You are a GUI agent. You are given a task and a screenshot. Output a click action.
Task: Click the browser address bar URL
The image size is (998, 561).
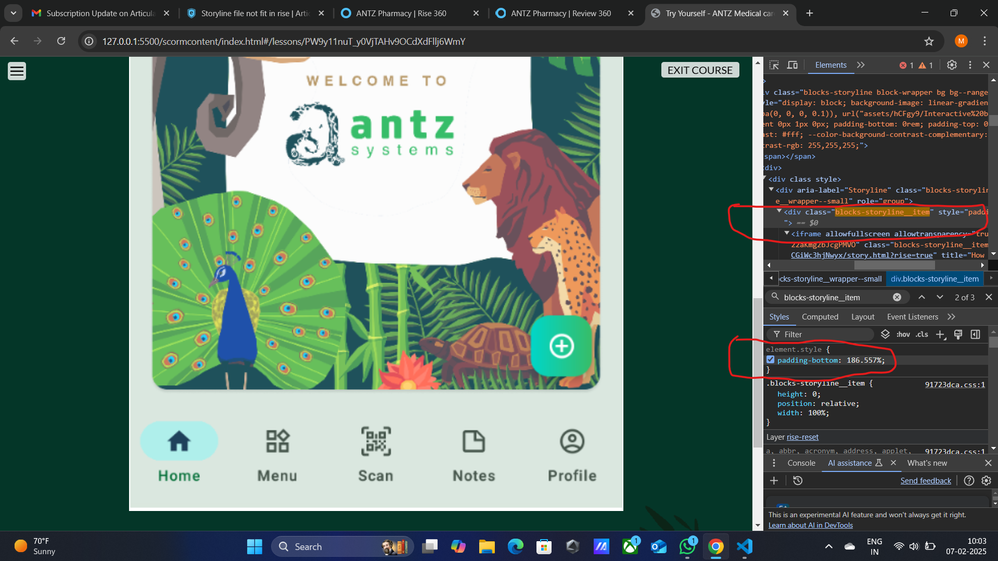pyautogui.click(x=284, y=41)
